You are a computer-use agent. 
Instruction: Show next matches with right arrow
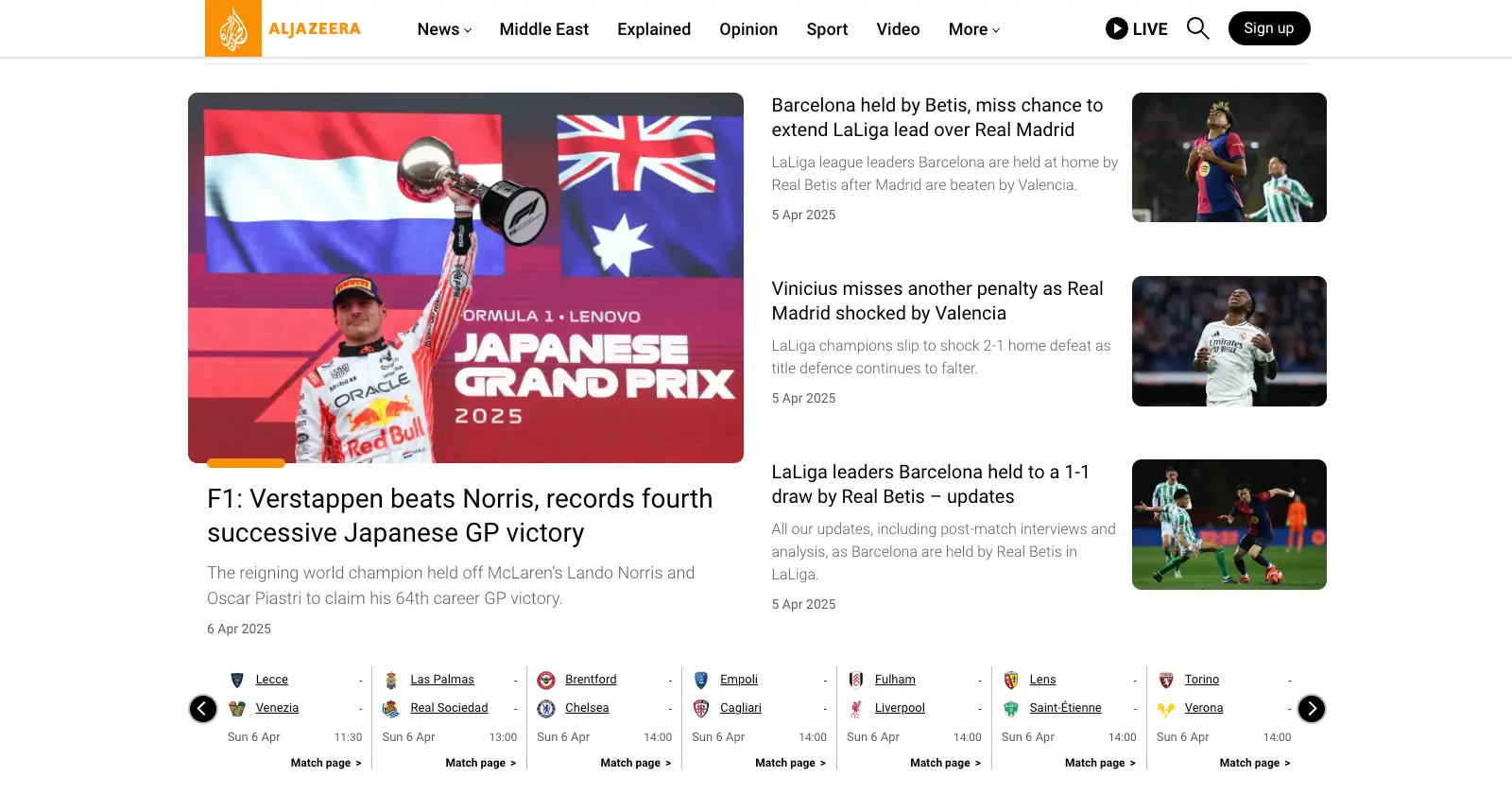1312,709
